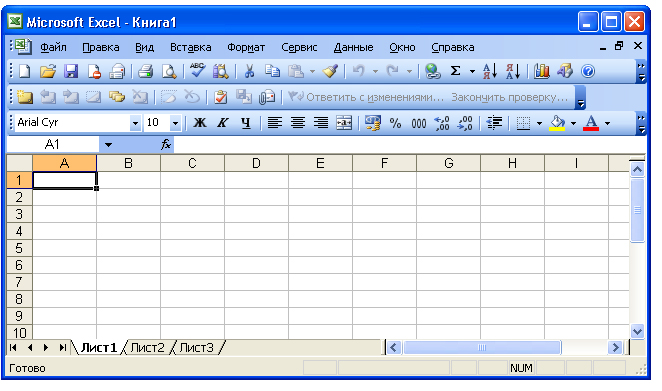Click Закончить проверку button
This screenshot has width=662, height=391.
[510, 97]
